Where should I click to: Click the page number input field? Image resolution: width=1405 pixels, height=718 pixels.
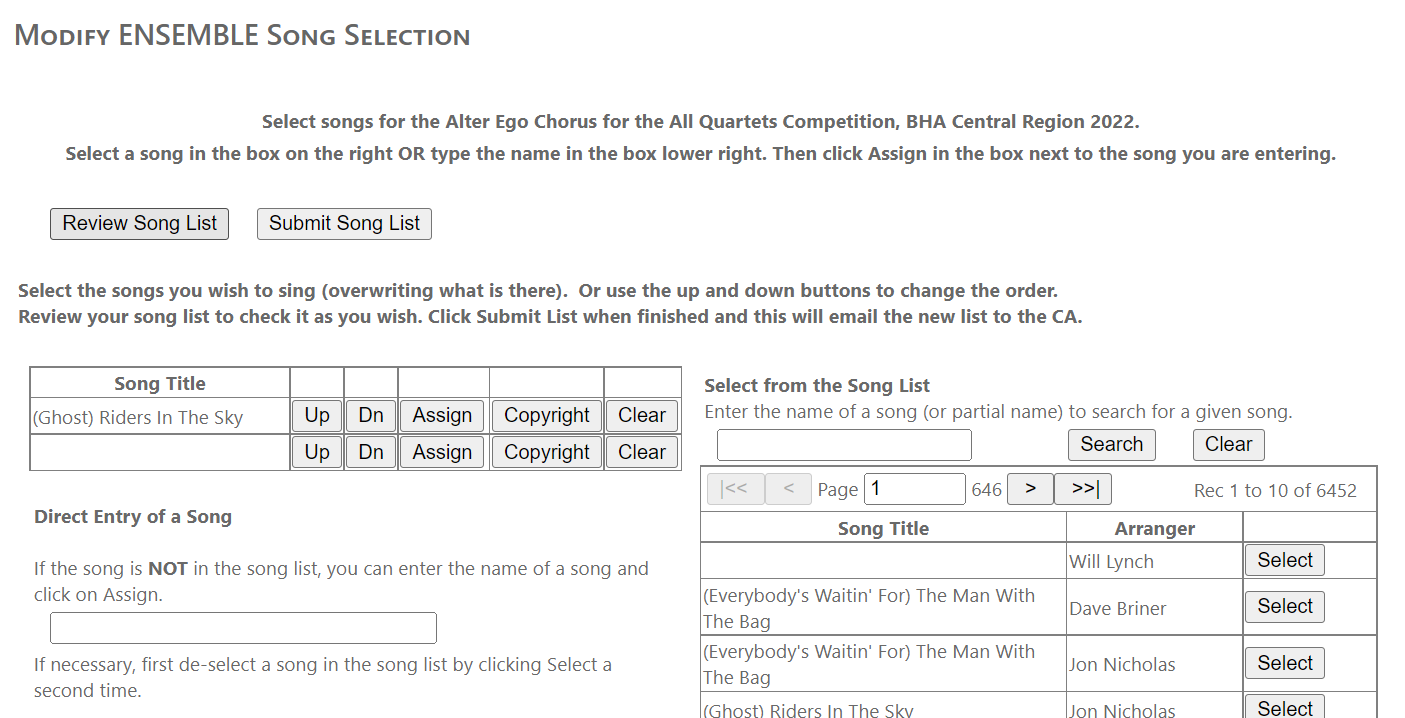tap(914, 489)
